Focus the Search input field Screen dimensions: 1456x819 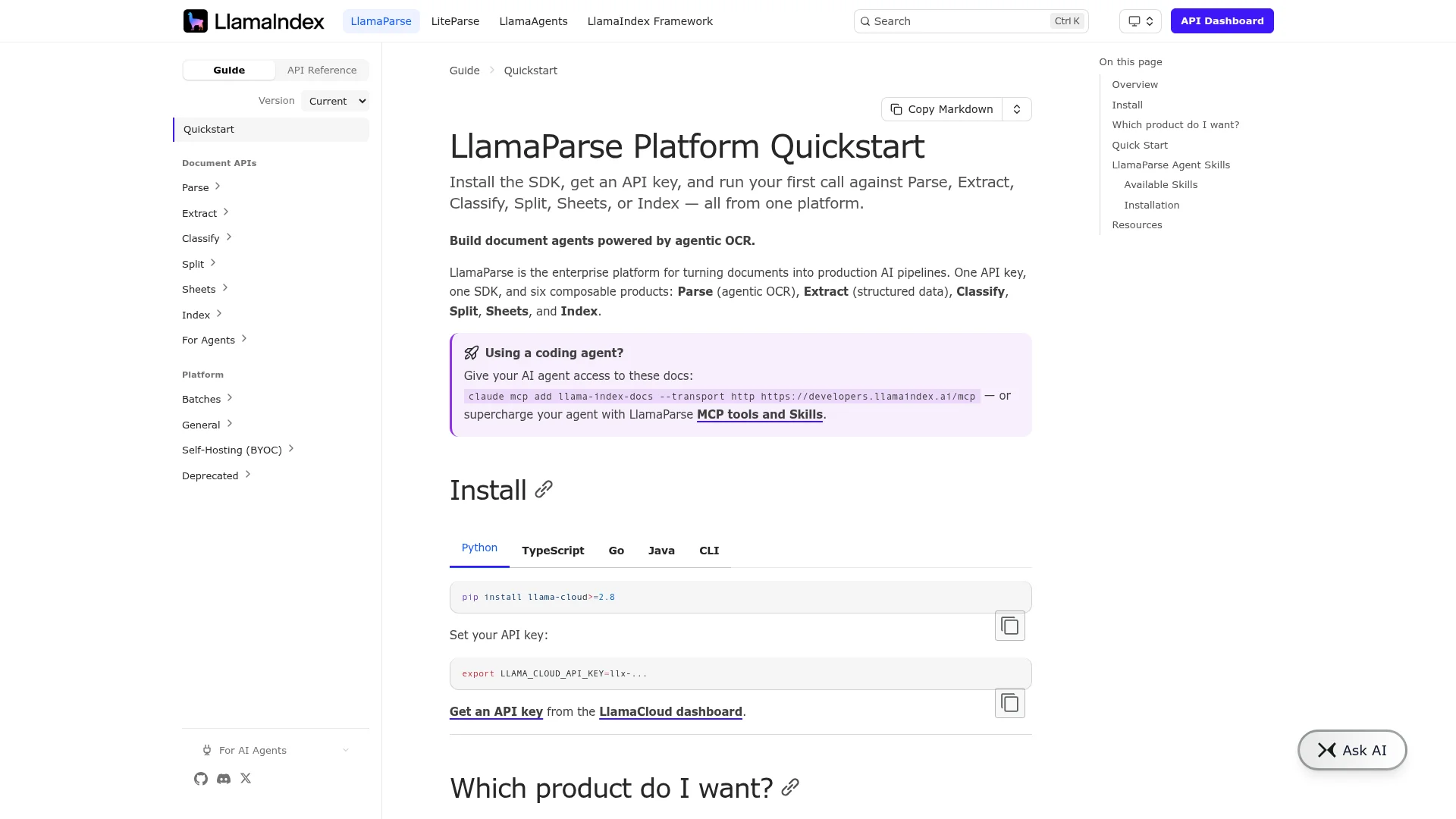(971, 21)
